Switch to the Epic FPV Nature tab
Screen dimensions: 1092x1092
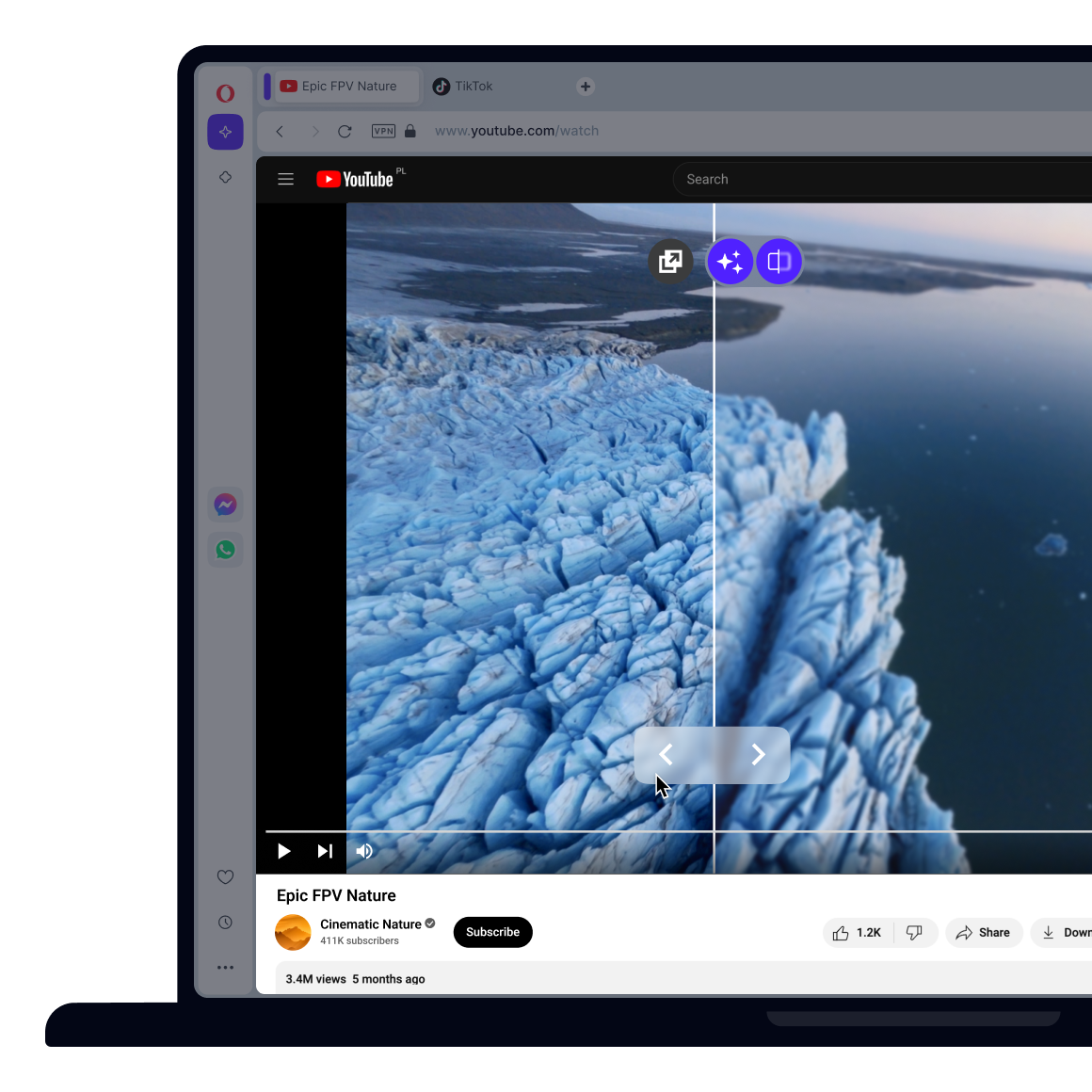coord(346,87)
